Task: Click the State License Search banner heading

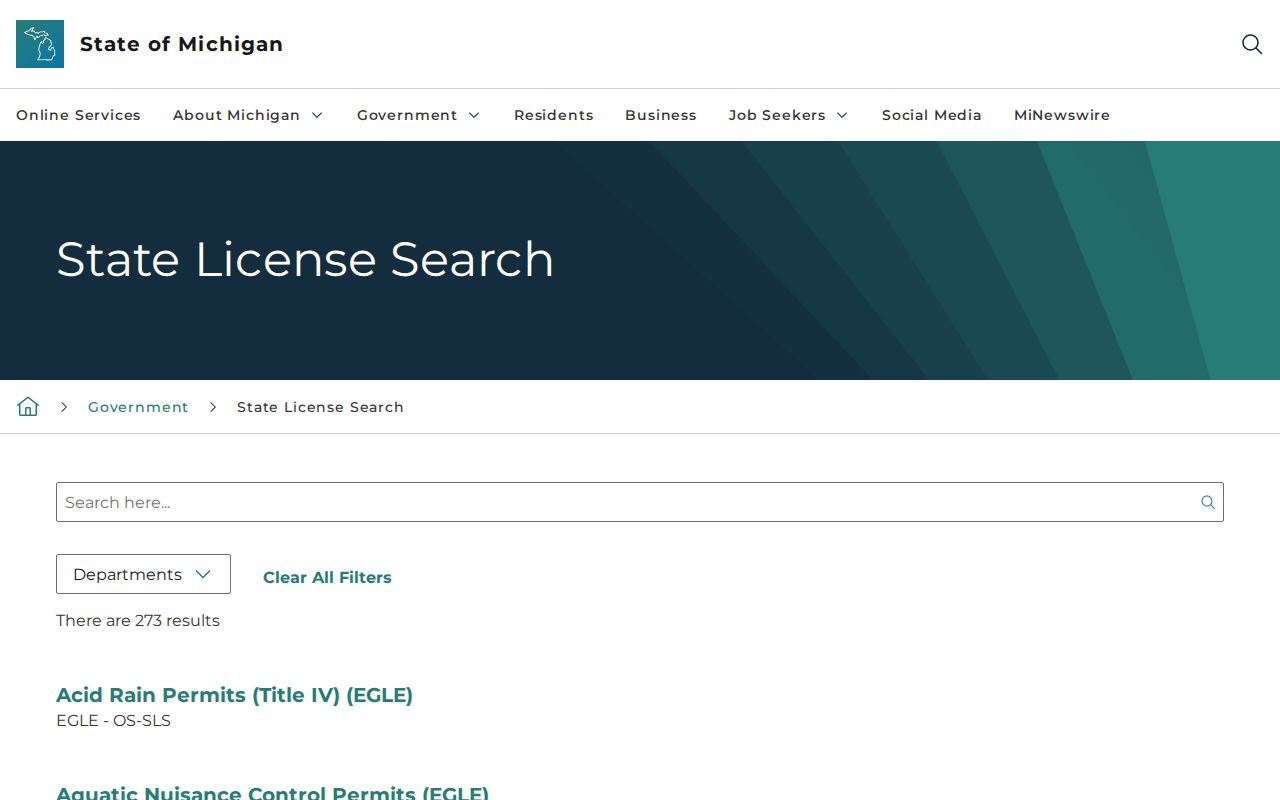Action: pyautogui.click(x=305, y=260)
